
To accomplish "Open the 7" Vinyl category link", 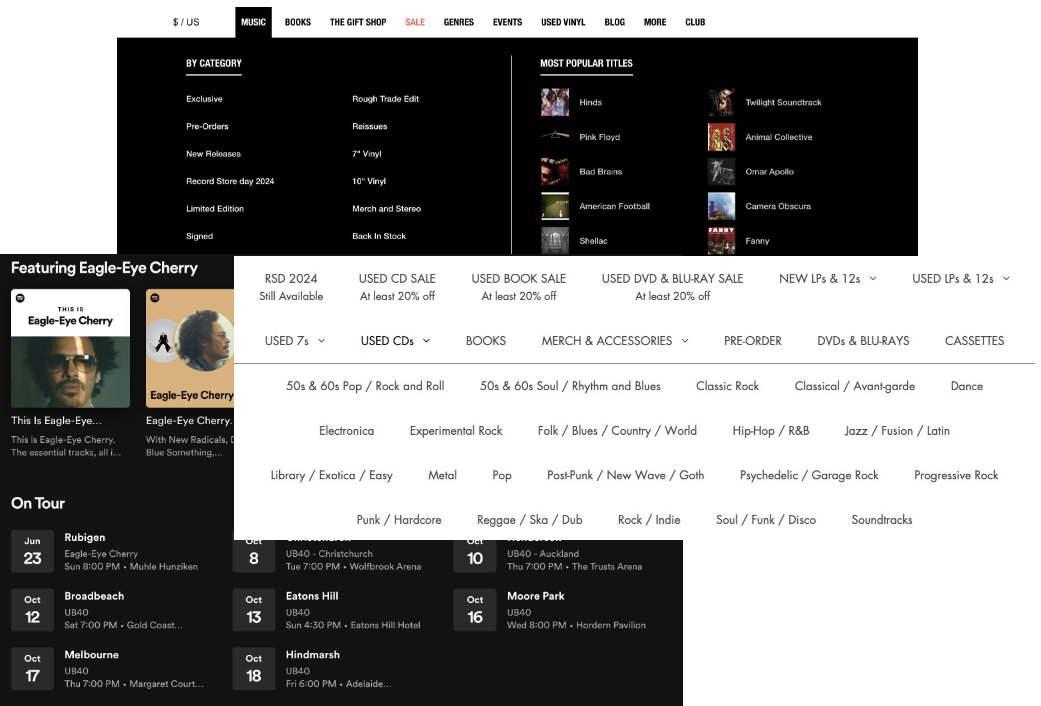I will click(366, 153).
